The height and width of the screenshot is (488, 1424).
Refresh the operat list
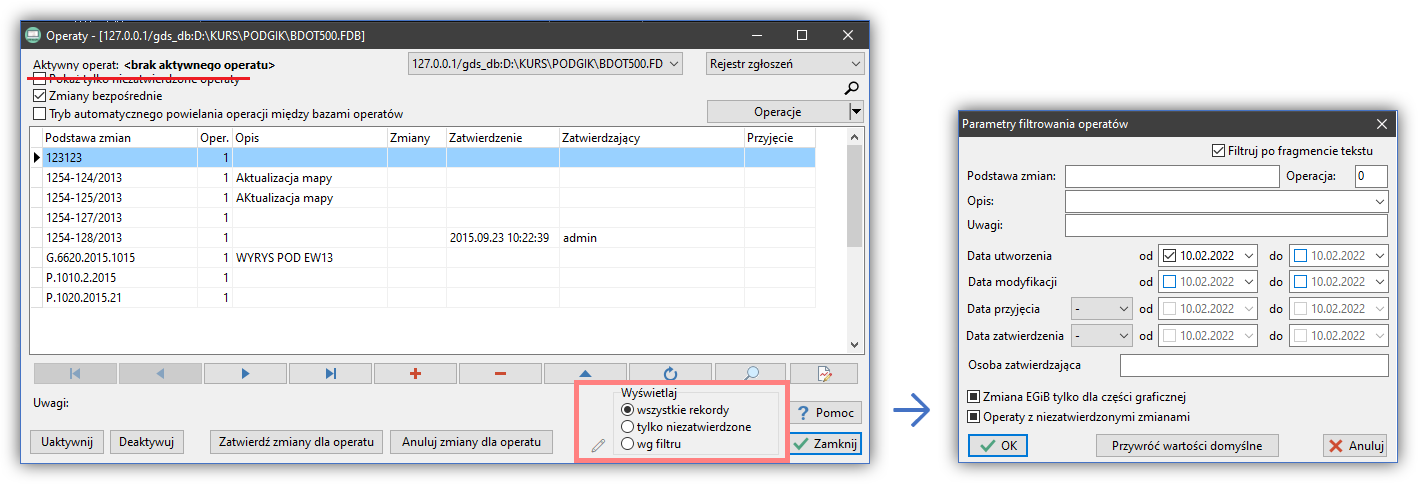[x=669, y=374]
